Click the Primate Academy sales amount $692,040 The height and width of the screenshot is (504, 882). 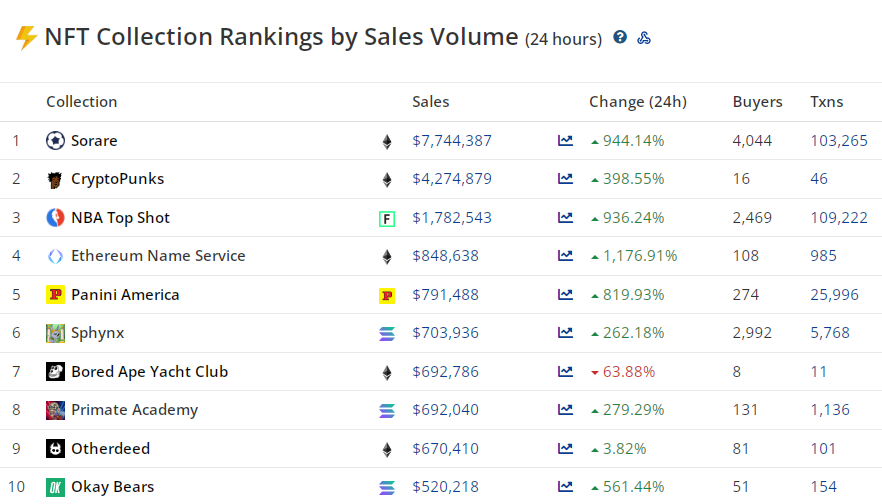point(445,410)
